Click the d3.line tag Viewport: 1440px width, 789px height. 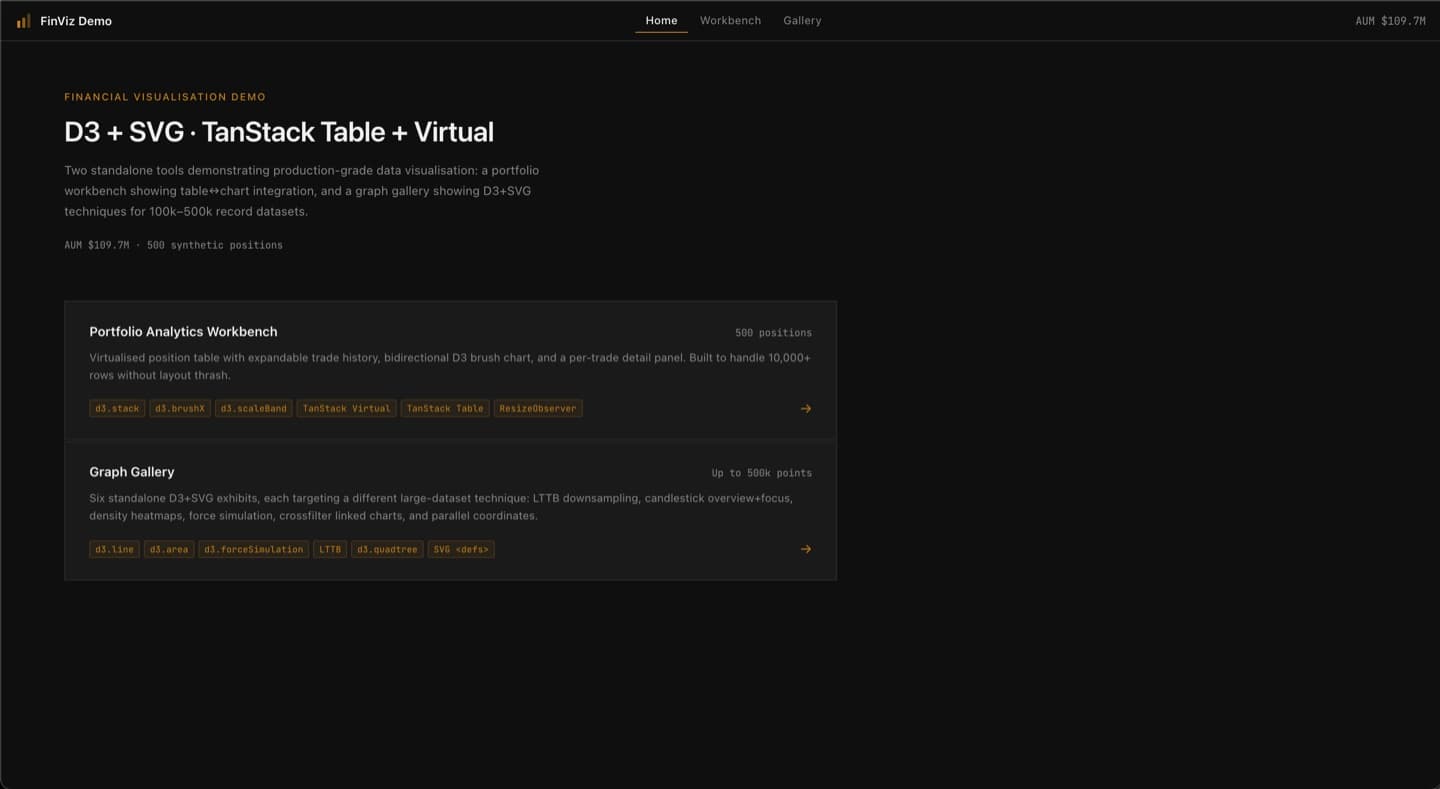[114, 549]
